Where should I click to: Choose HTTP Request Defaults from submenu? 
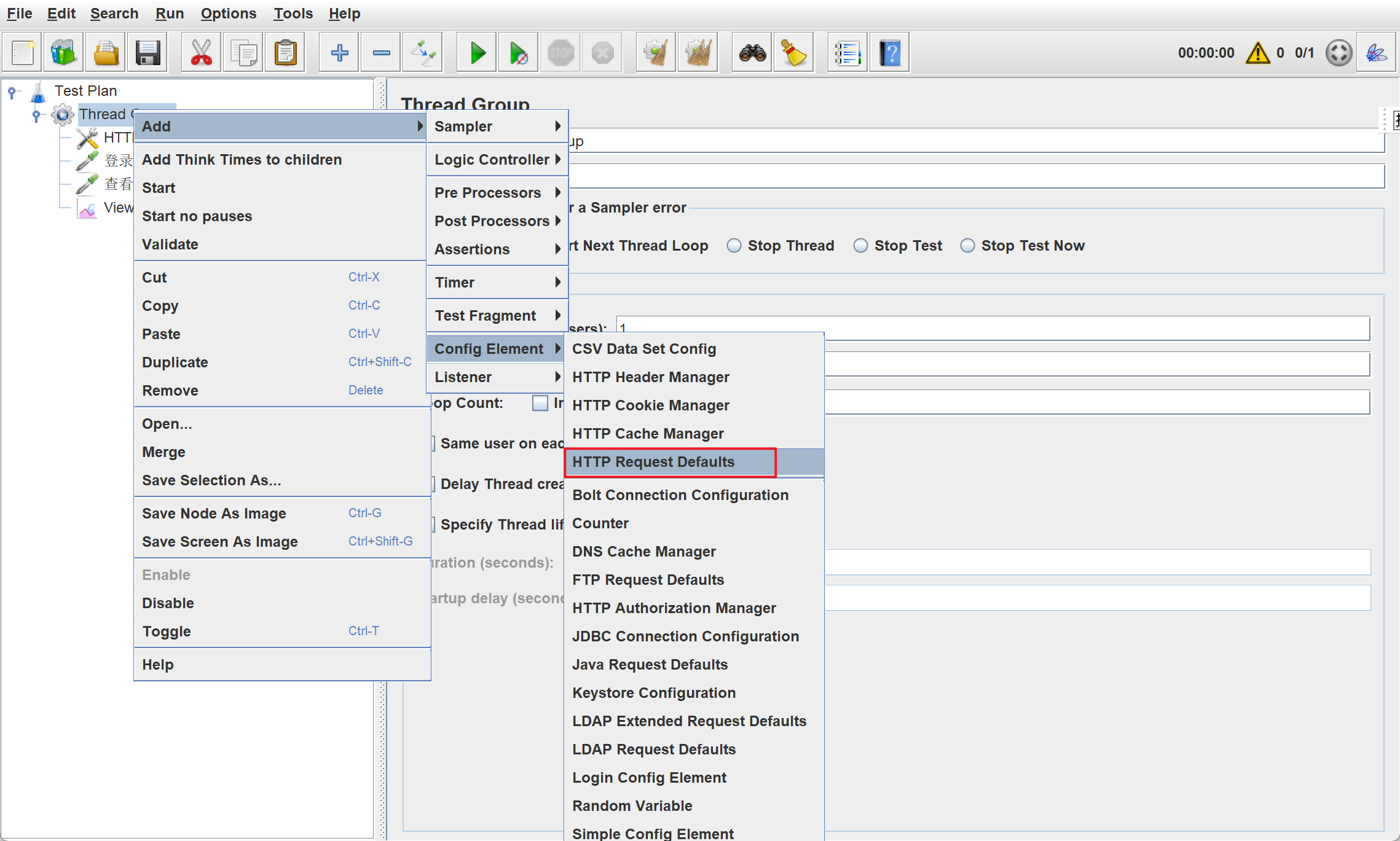click(653, 462)
